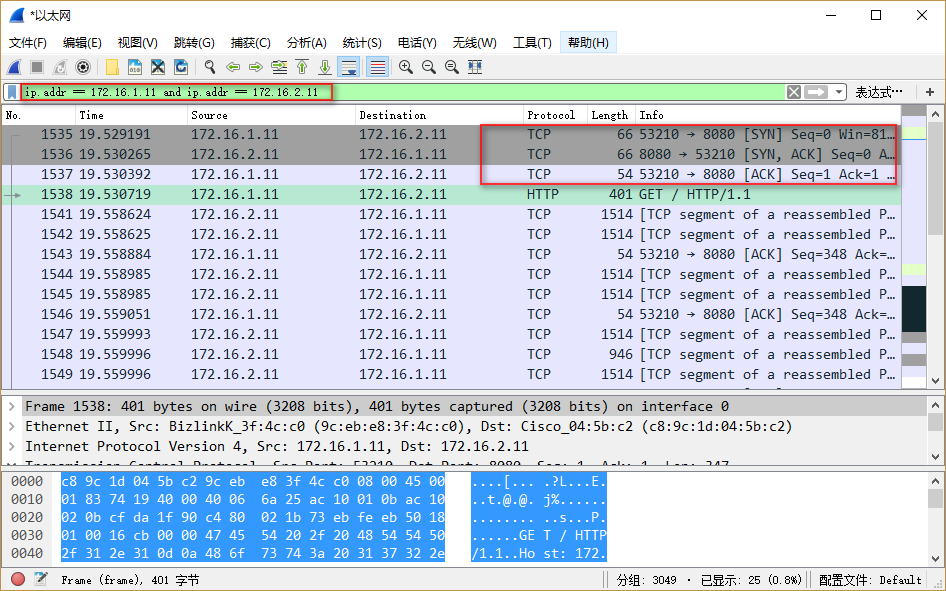Click the save capture file icon
Screen dimensions: 946x591
135,67
